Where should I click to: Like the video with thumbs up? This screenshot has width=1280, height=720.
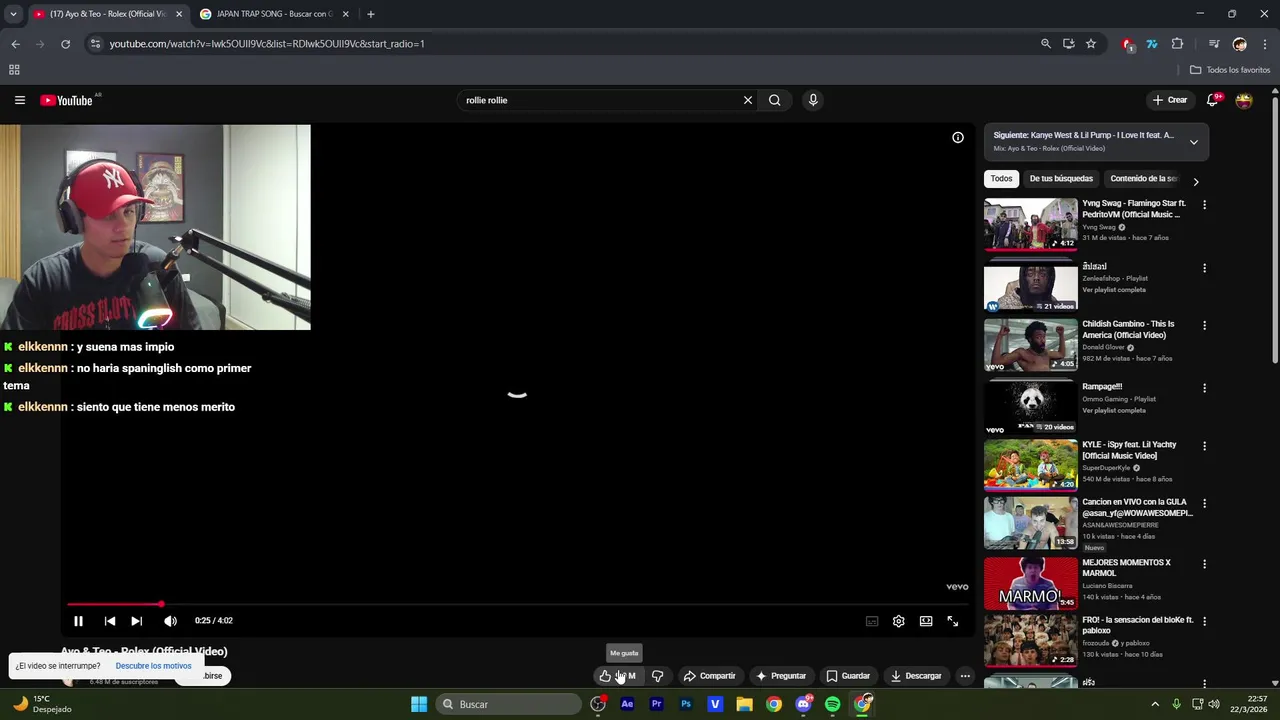coord(605,676)
